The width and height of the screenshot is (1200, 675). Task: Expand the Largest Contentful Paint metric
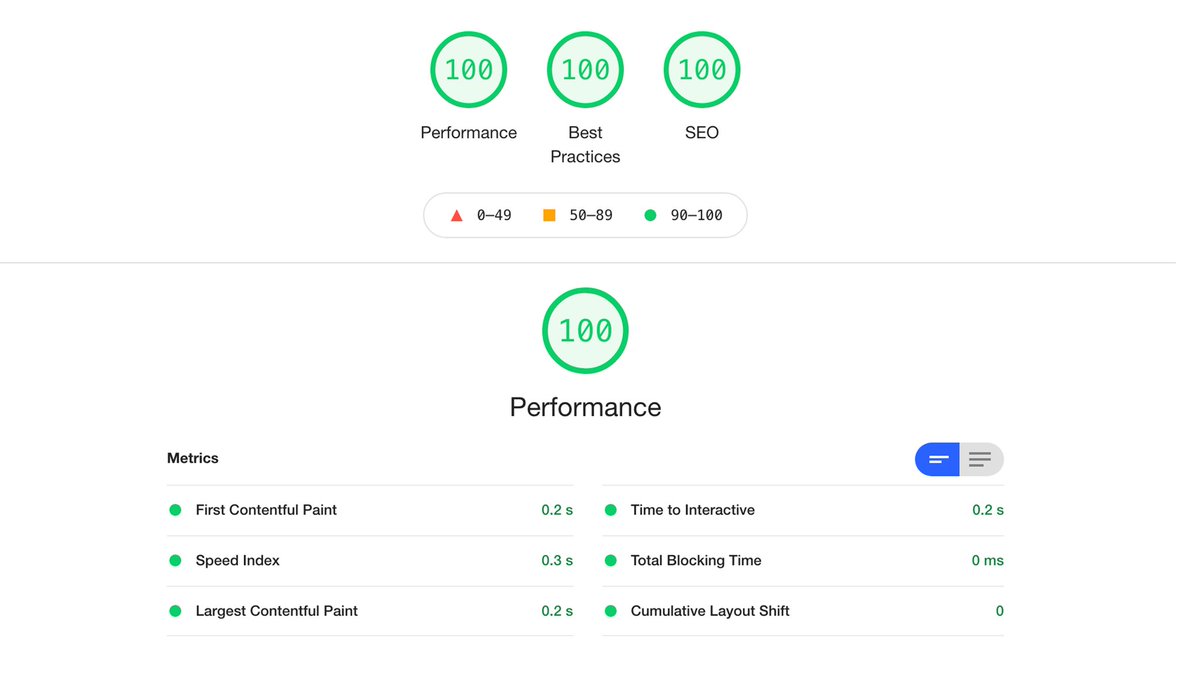(370, 611)
